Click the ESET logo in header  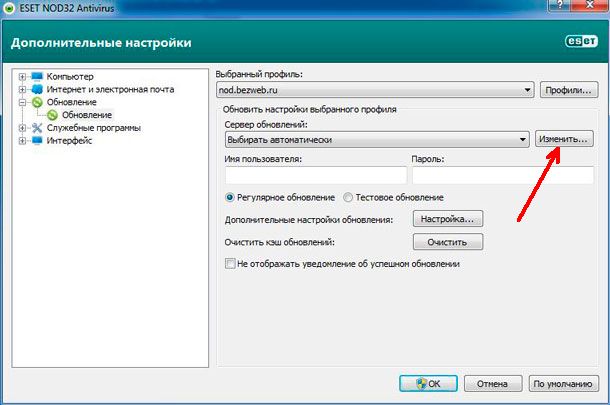[581, 41]
